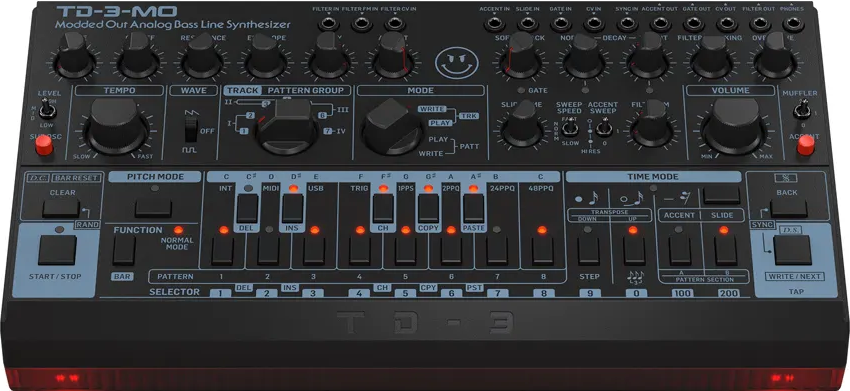This screenshot has height=391, width=850.
Task: Click the SYNC IN jack
Action: (x=627, y=24)
